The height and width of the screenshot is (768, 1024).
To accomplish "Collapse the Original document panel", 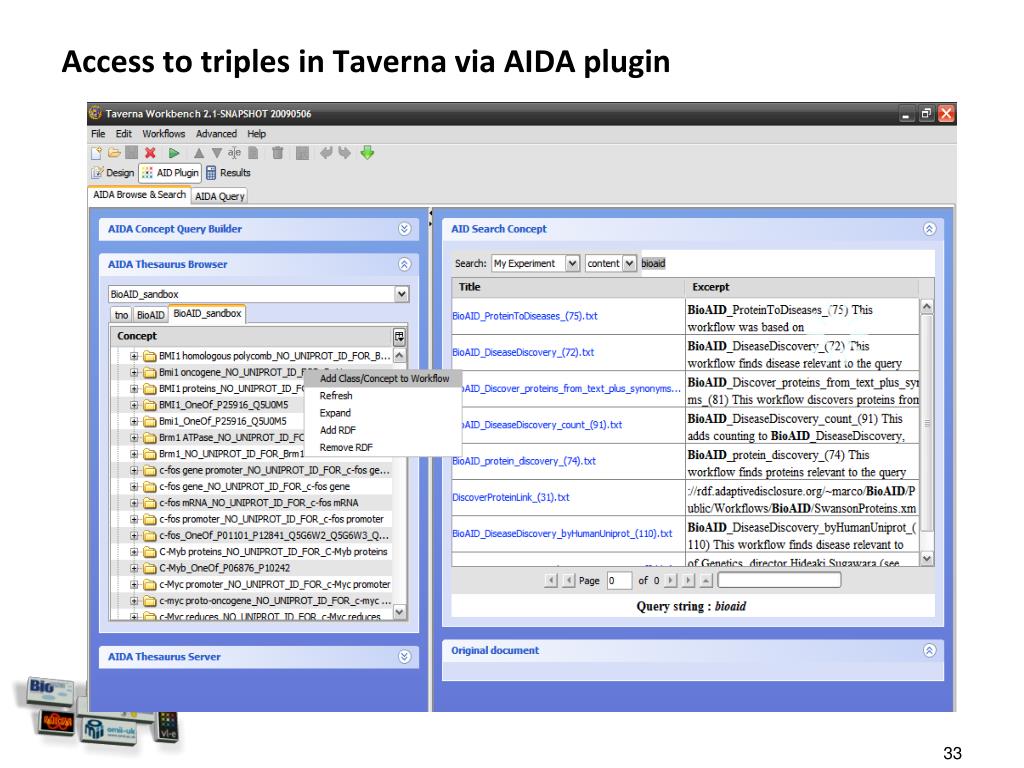I will [x=929, y=650].
